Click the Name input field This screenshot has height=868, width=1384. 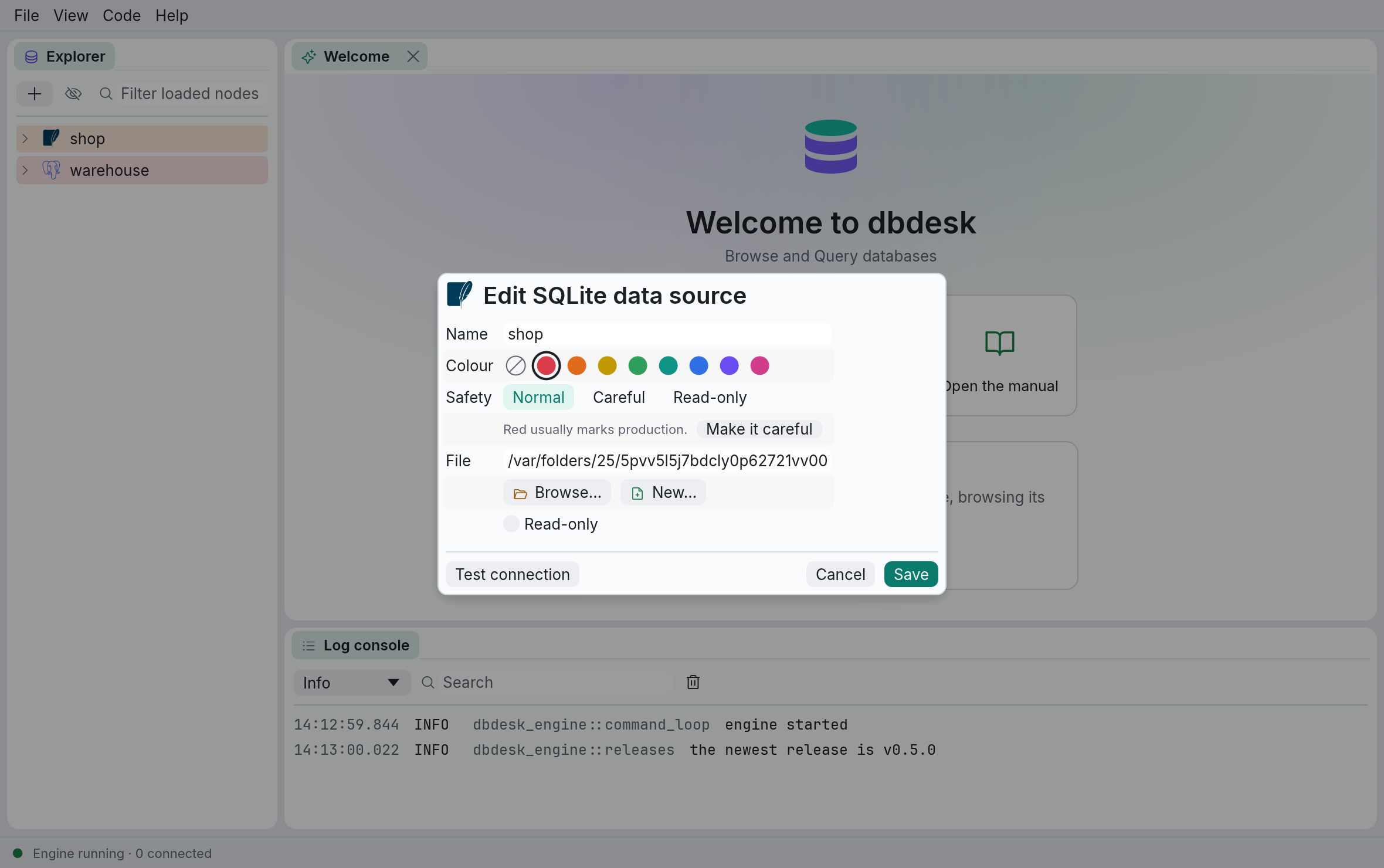click(667, 334)
